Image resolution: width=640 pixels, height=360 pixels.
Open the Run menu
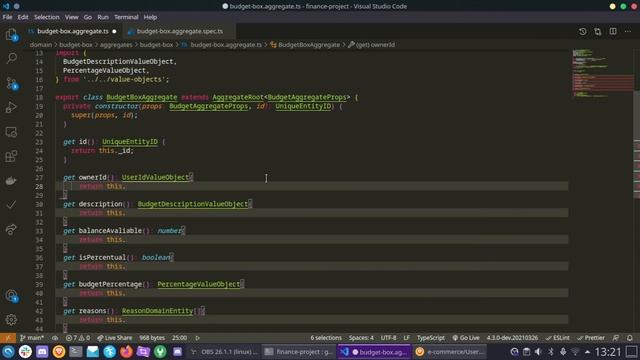(x=103, y=17)
